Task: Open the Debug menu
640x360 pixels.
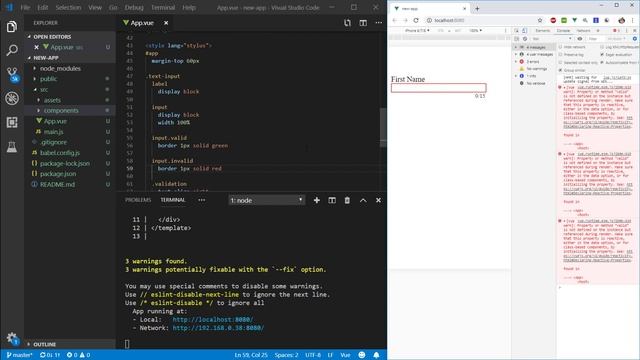Action: point(134,7)
